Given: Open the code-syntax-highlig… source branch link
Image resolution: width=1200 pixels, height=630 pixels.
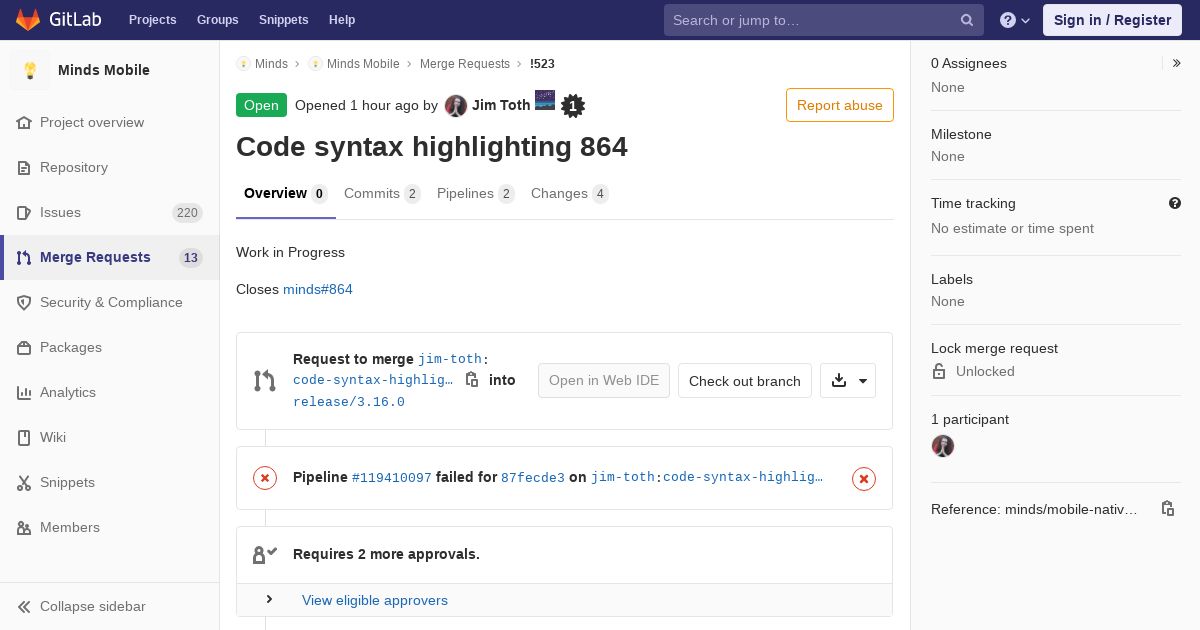Looking at the screenshot, I should click(373, 380).
